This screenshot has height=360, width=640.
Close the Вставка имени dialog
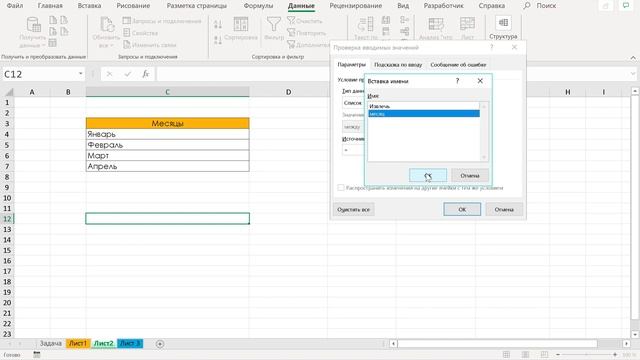[480, 81]
